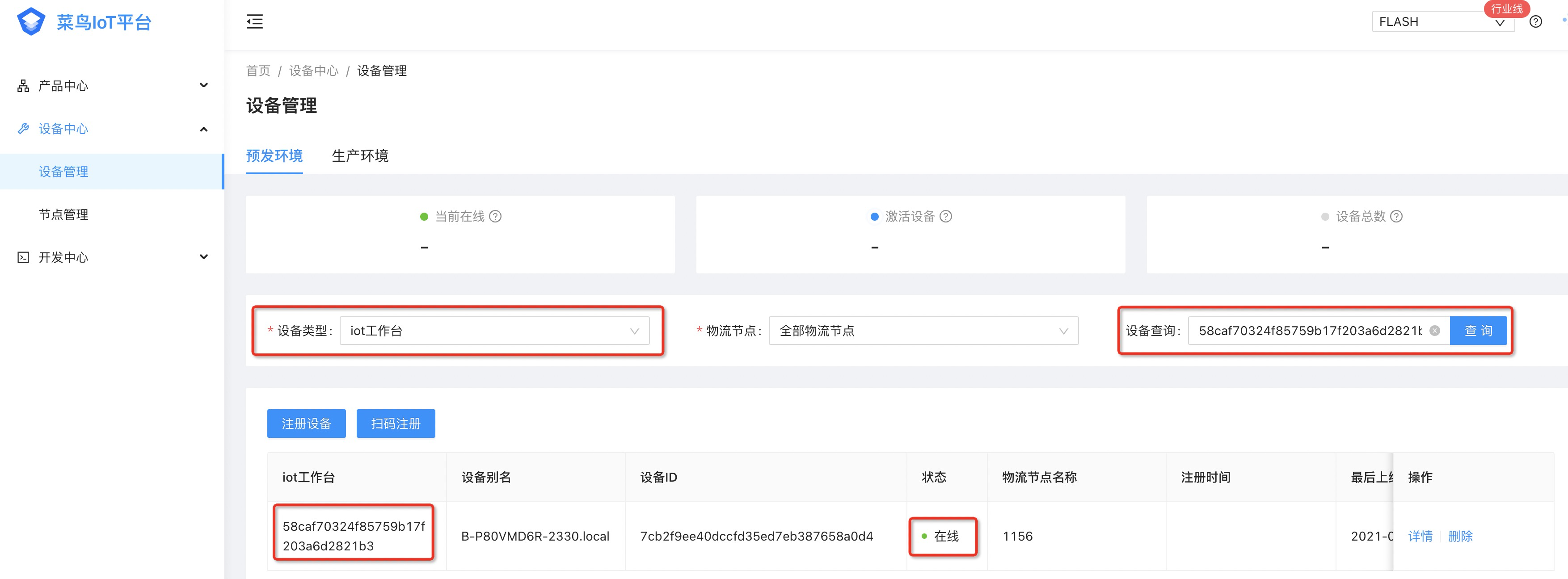
Task: Click question mark beside 设备总数
Action: (x=1396, y=217)
